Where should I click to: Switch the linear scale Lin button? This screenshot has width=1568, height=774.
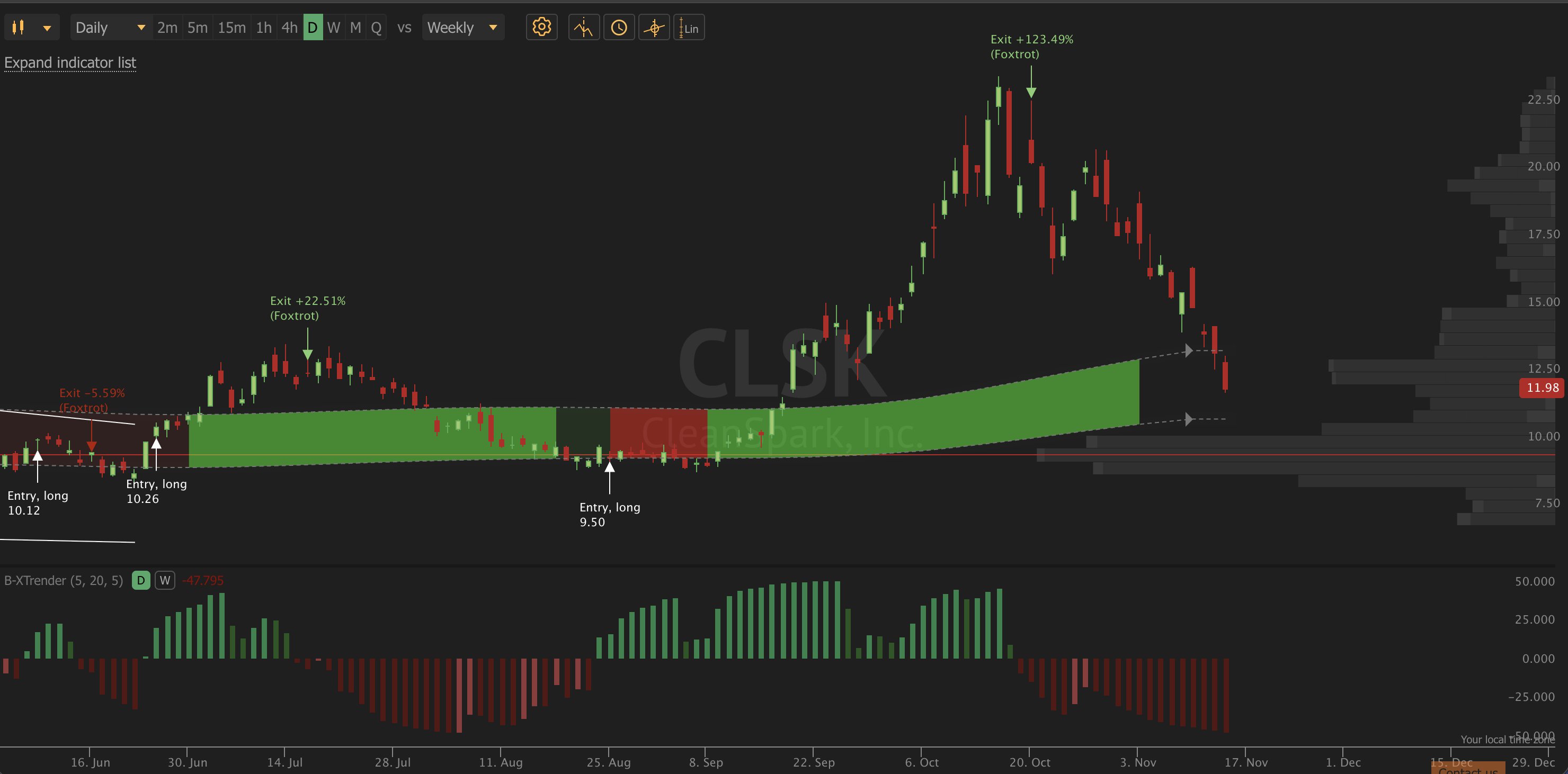(689, 28)
